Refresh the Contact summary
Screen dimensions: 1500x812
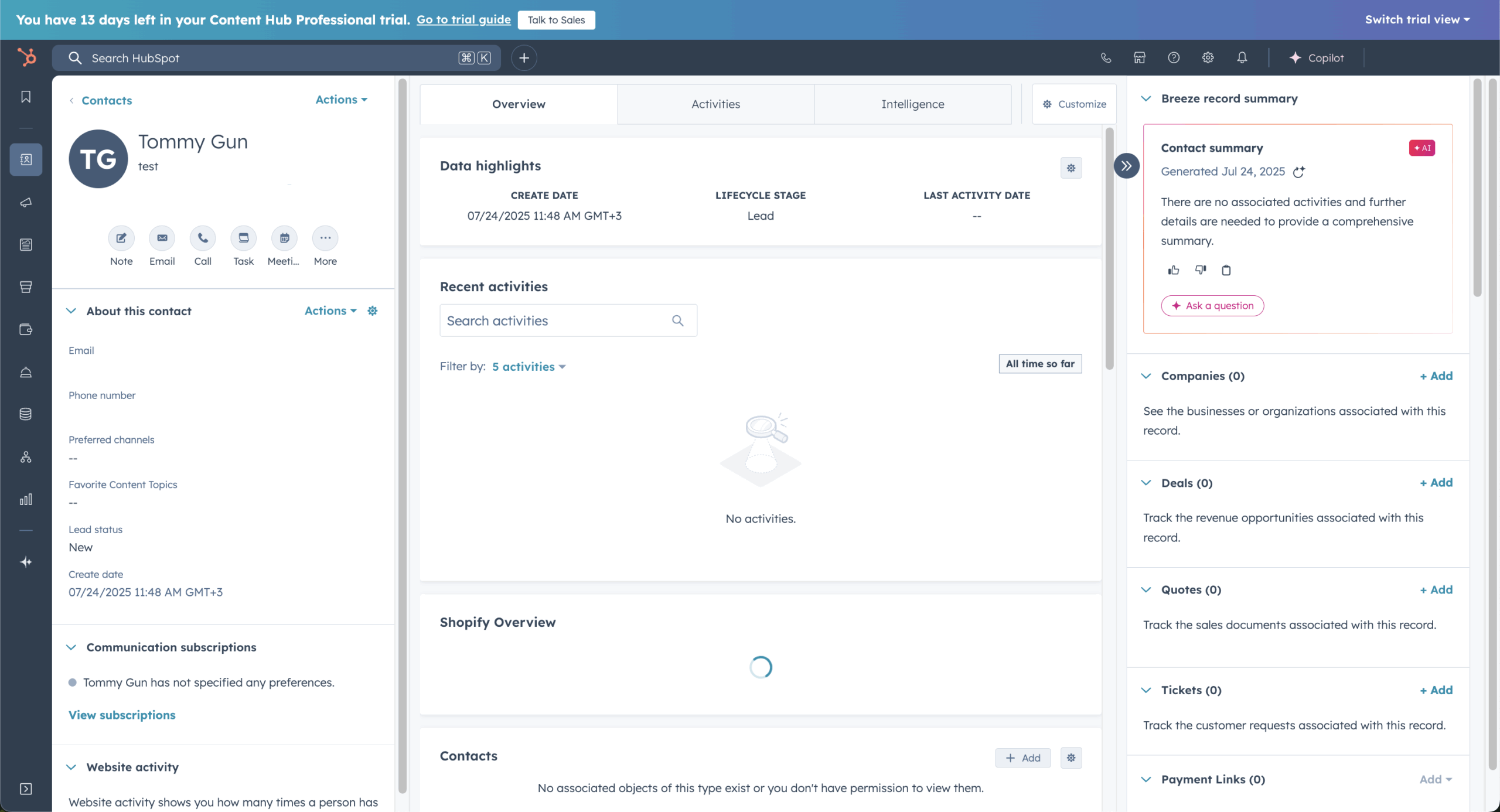(1299, 172)
